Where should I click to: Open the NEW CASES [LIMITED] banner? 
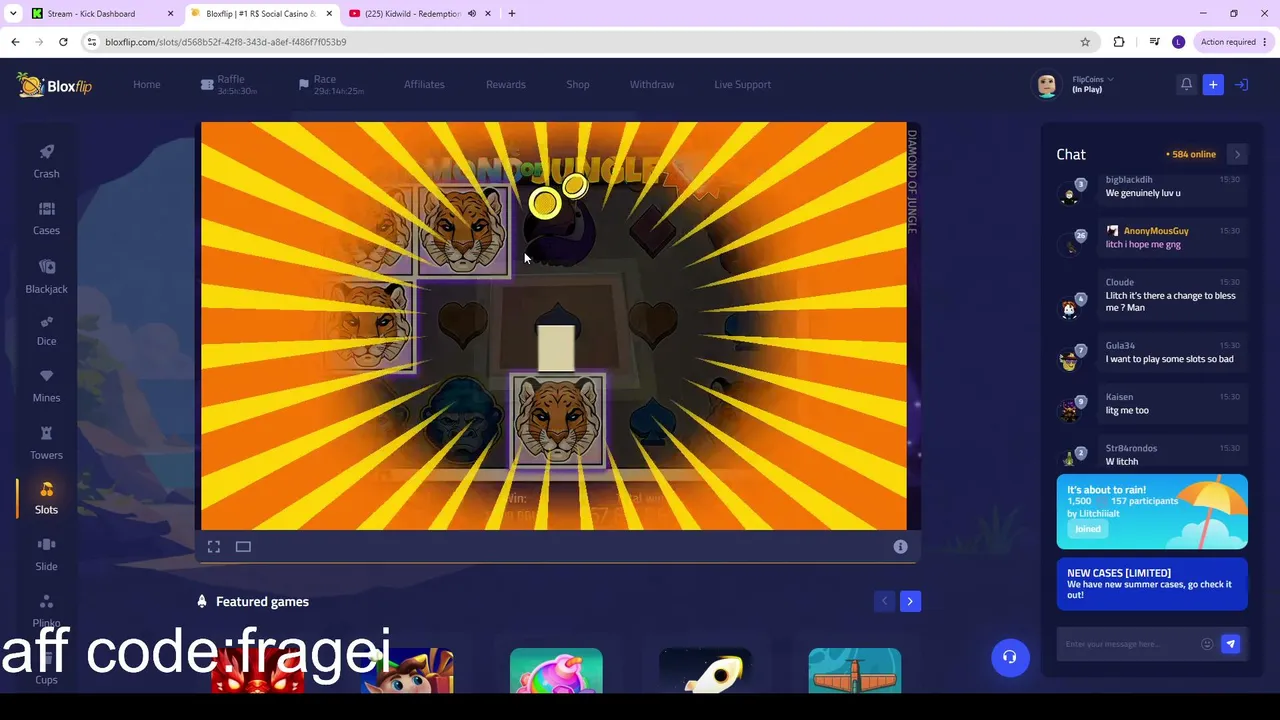pyautogui.click(x=1152, y=584)
